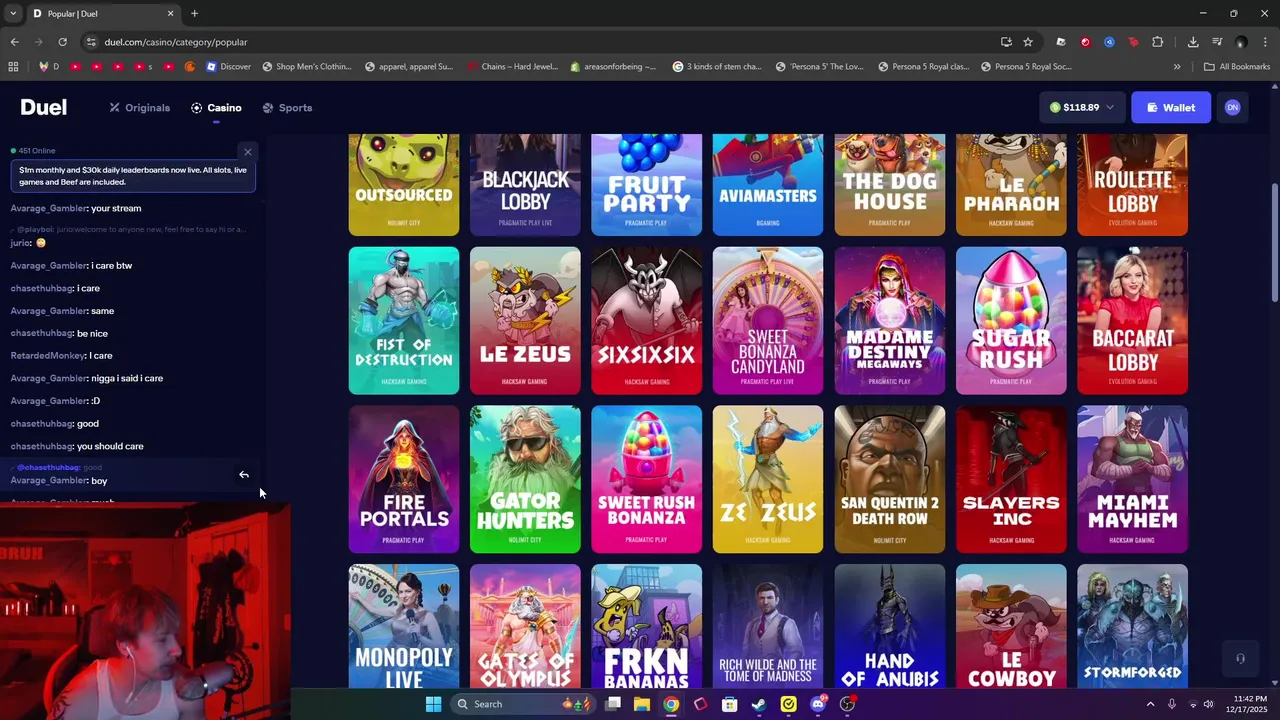Reload the page

(x=62, y=42)
